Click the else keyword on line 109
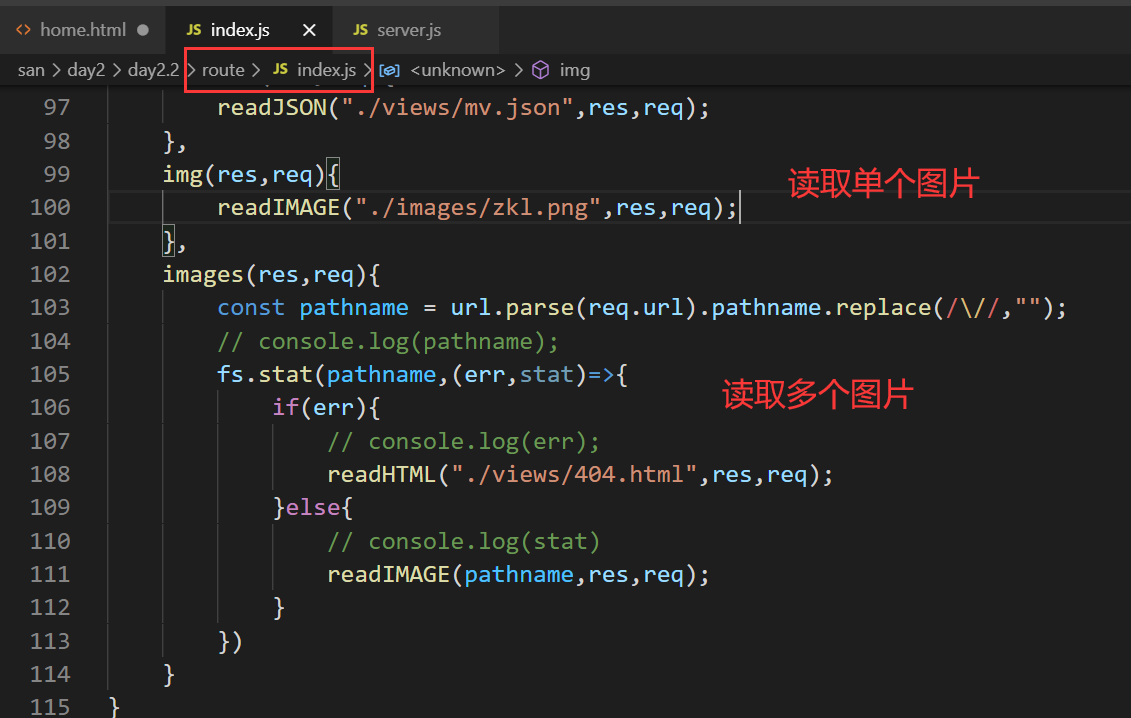Image resolution: width=1131 pixels, height=718 pixels. [x=312, y=507]
